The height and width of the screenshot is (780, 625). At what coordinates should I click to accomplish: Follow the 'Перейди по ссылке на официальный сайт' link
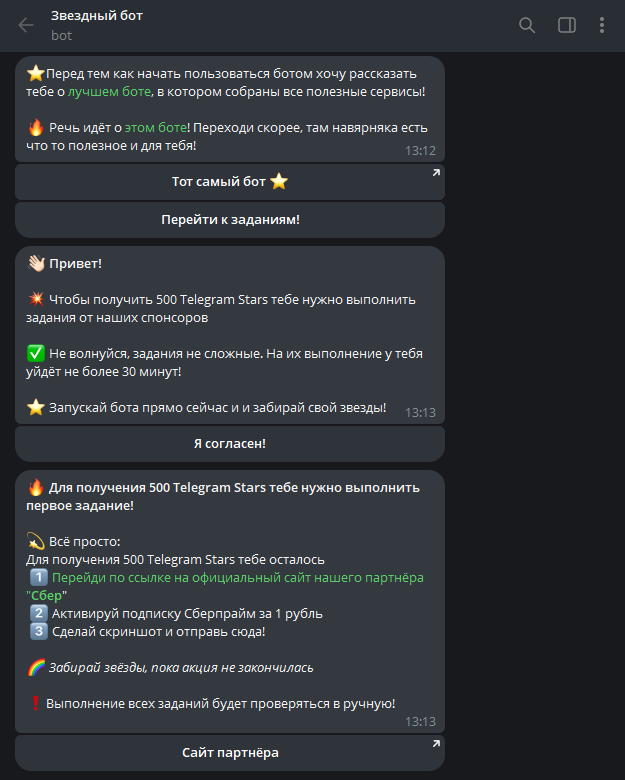click(x=238, y=577)
